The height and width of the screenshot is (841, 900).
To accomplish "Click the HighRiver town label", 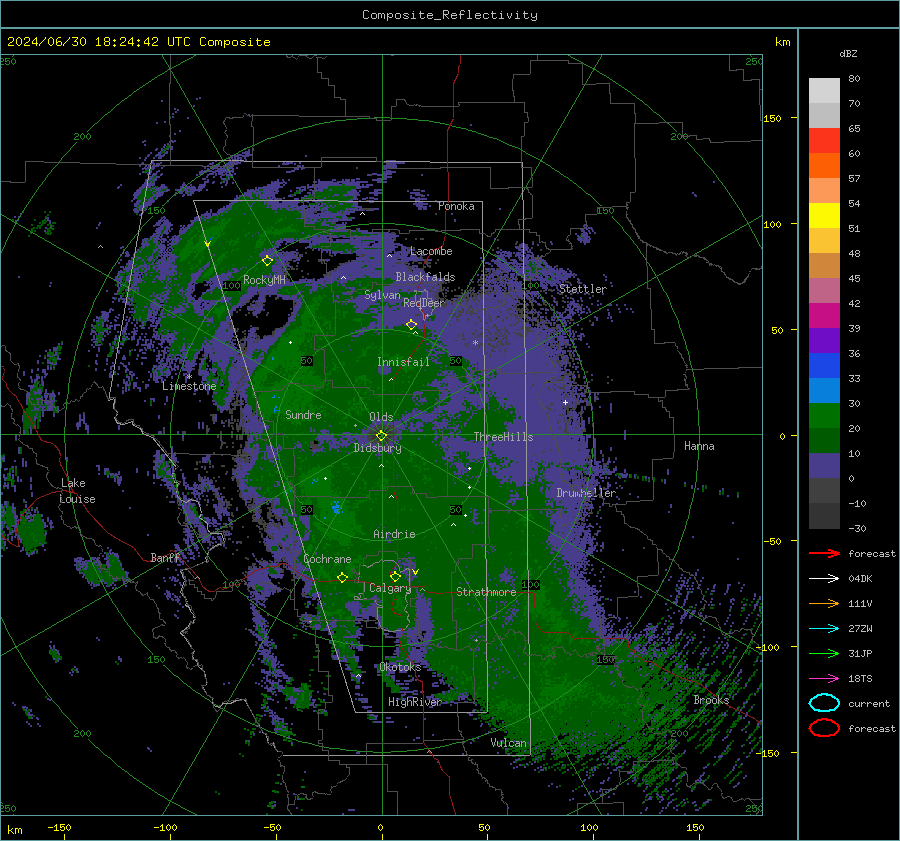I will point(414,702).
